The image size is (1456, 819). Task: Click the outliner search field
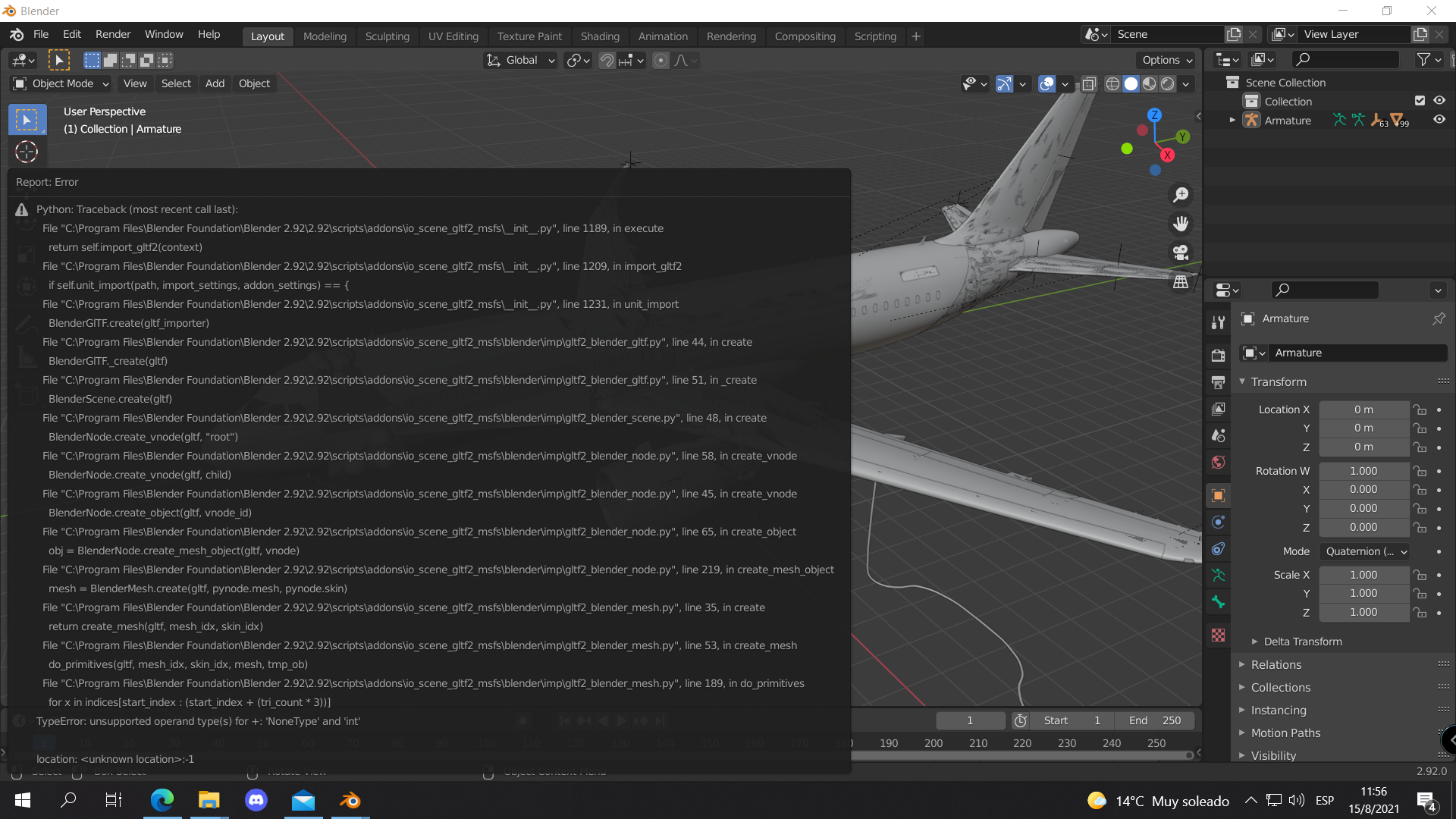click(1345, 59)
